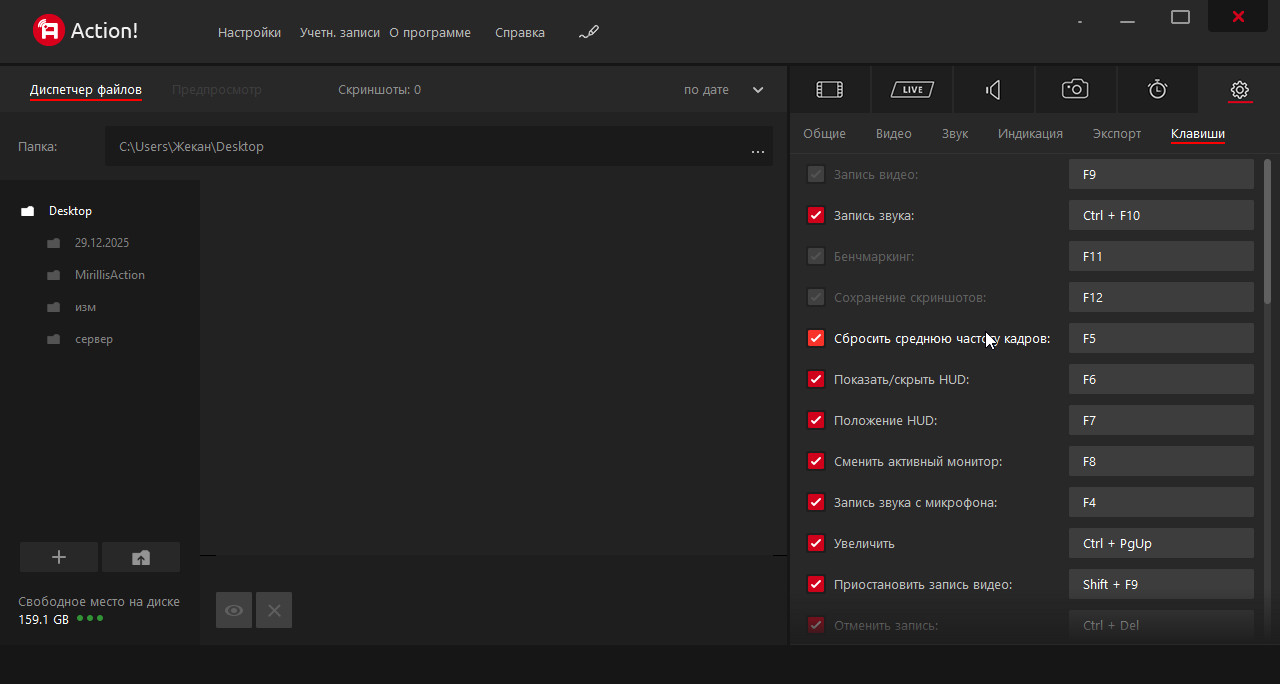Select the 'MirillisAction' folder in tree

(109, 275)
